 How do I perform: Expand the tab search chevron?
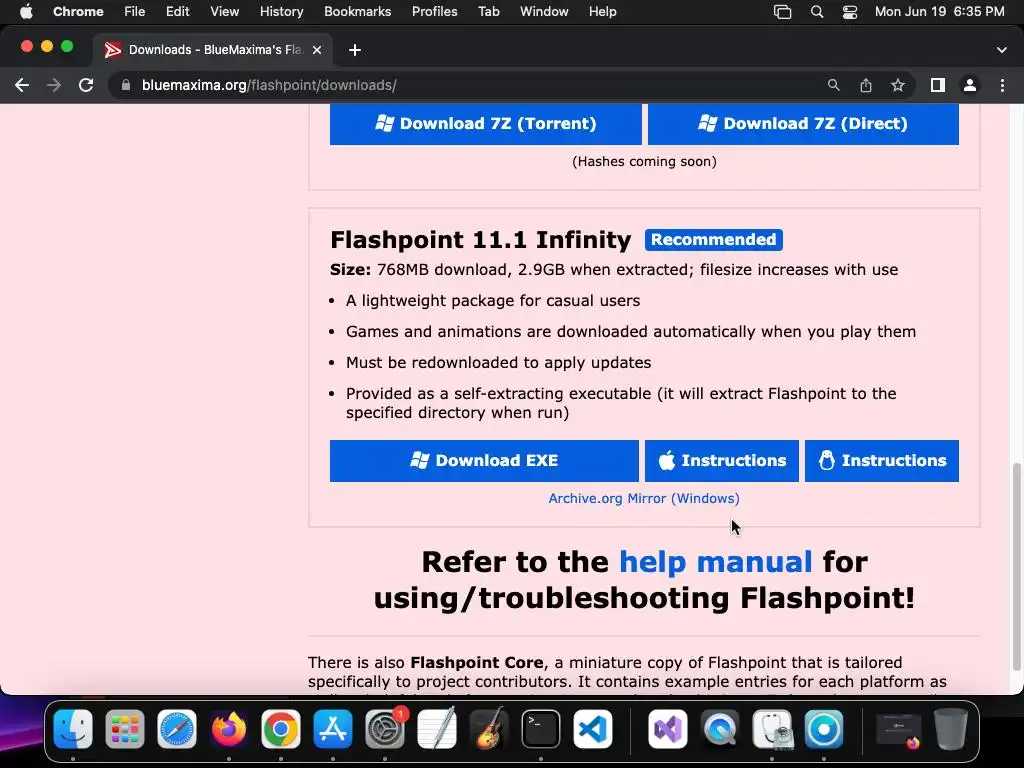pos(1002,50)
